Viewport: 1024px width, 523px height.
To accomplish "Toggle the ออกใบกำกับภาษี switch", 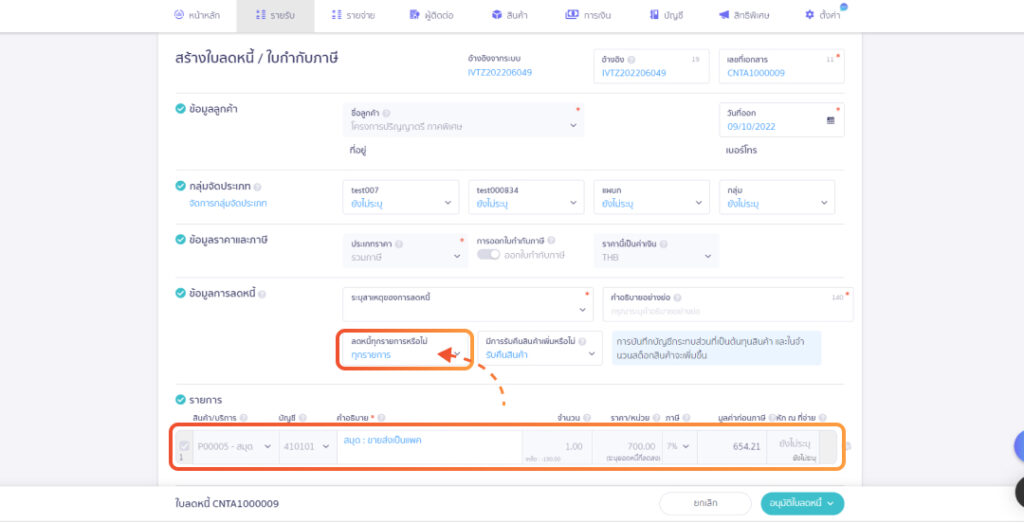I will pyautogui.click(x=488, y=255).
